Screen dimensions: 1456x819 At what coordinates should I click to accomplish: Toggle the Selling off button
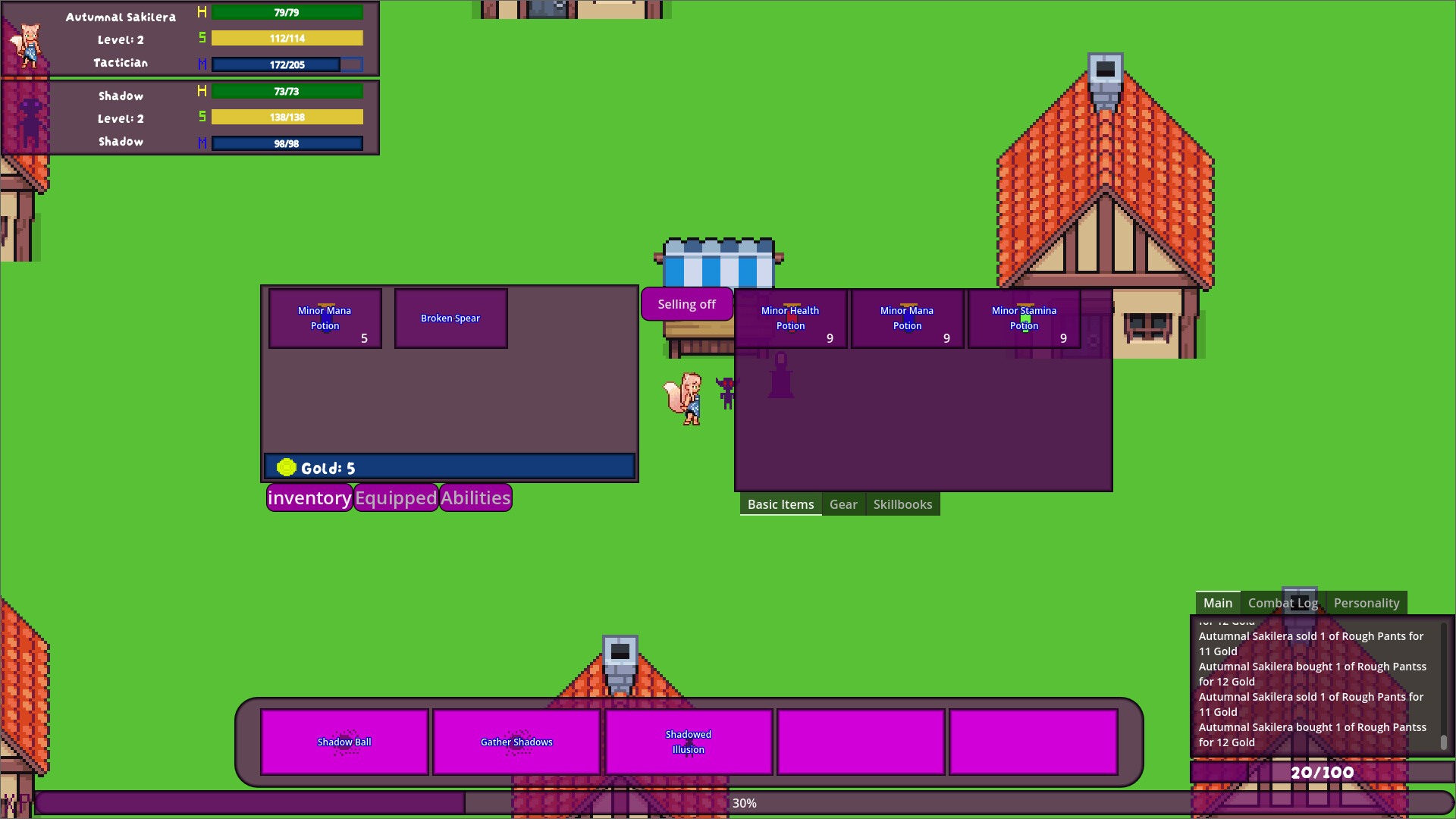click(686, 304)
